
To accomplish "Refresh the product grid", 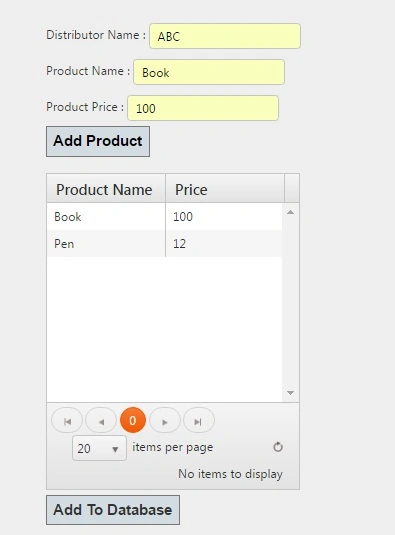I will click(278, 447).
